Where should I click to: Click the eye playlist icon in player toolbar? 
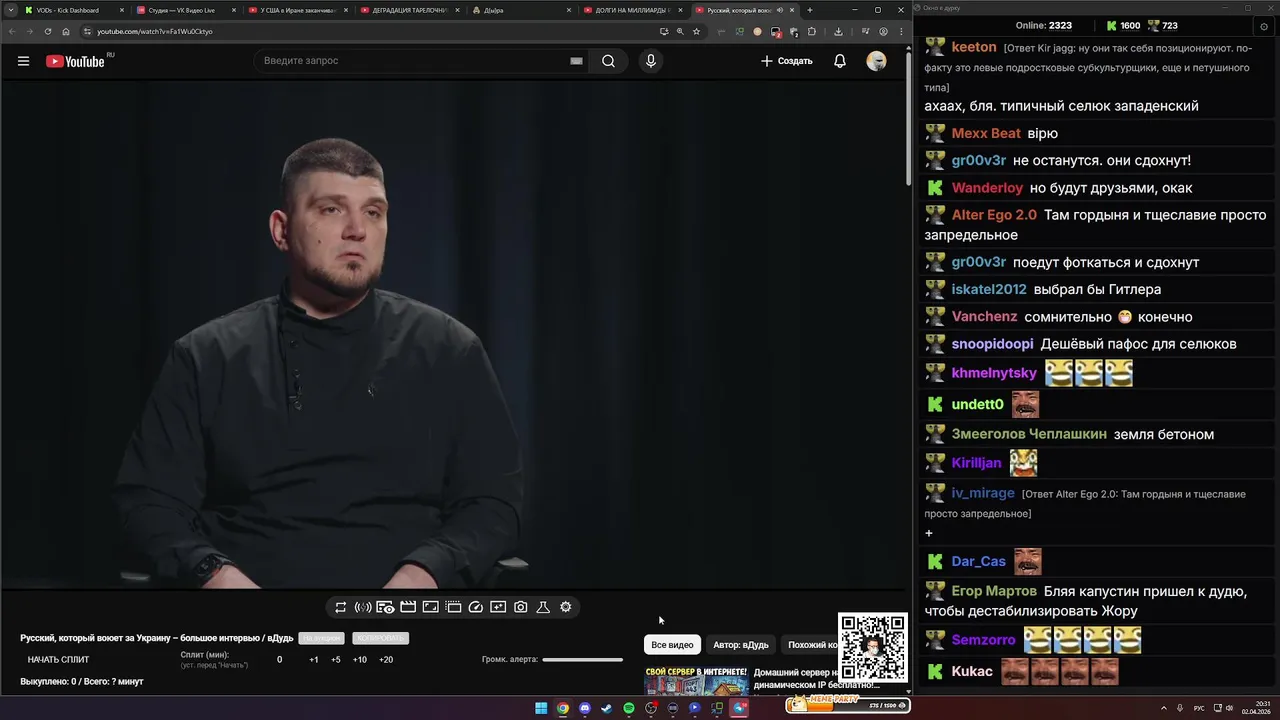click(385, 607)
